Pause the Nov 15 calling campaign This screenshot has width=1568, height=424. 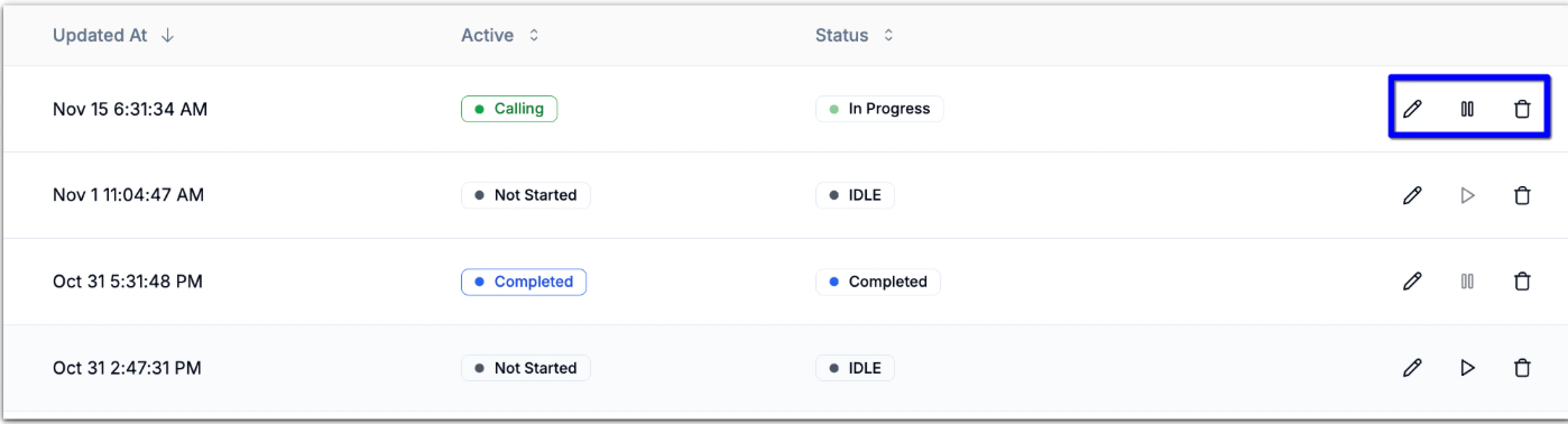click(1467, 109)
